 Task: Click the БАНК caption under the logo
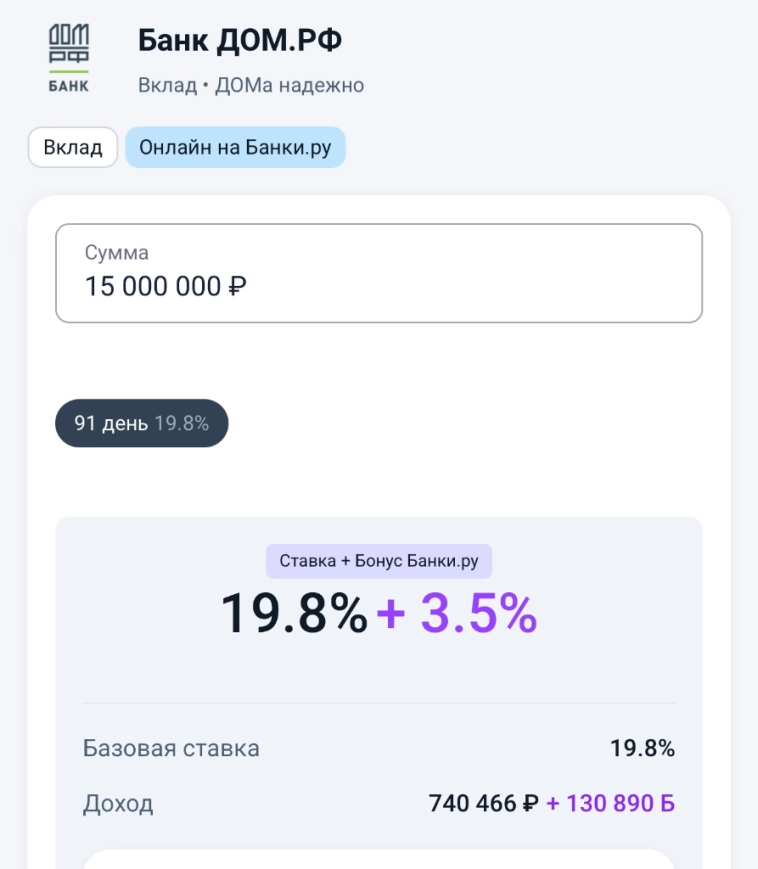69,86
